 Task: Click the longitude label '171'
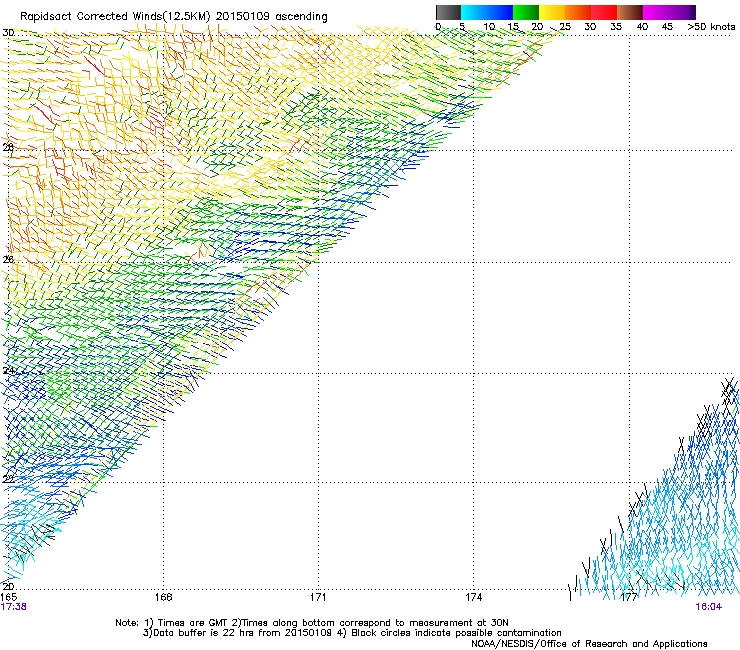(318, 597)
